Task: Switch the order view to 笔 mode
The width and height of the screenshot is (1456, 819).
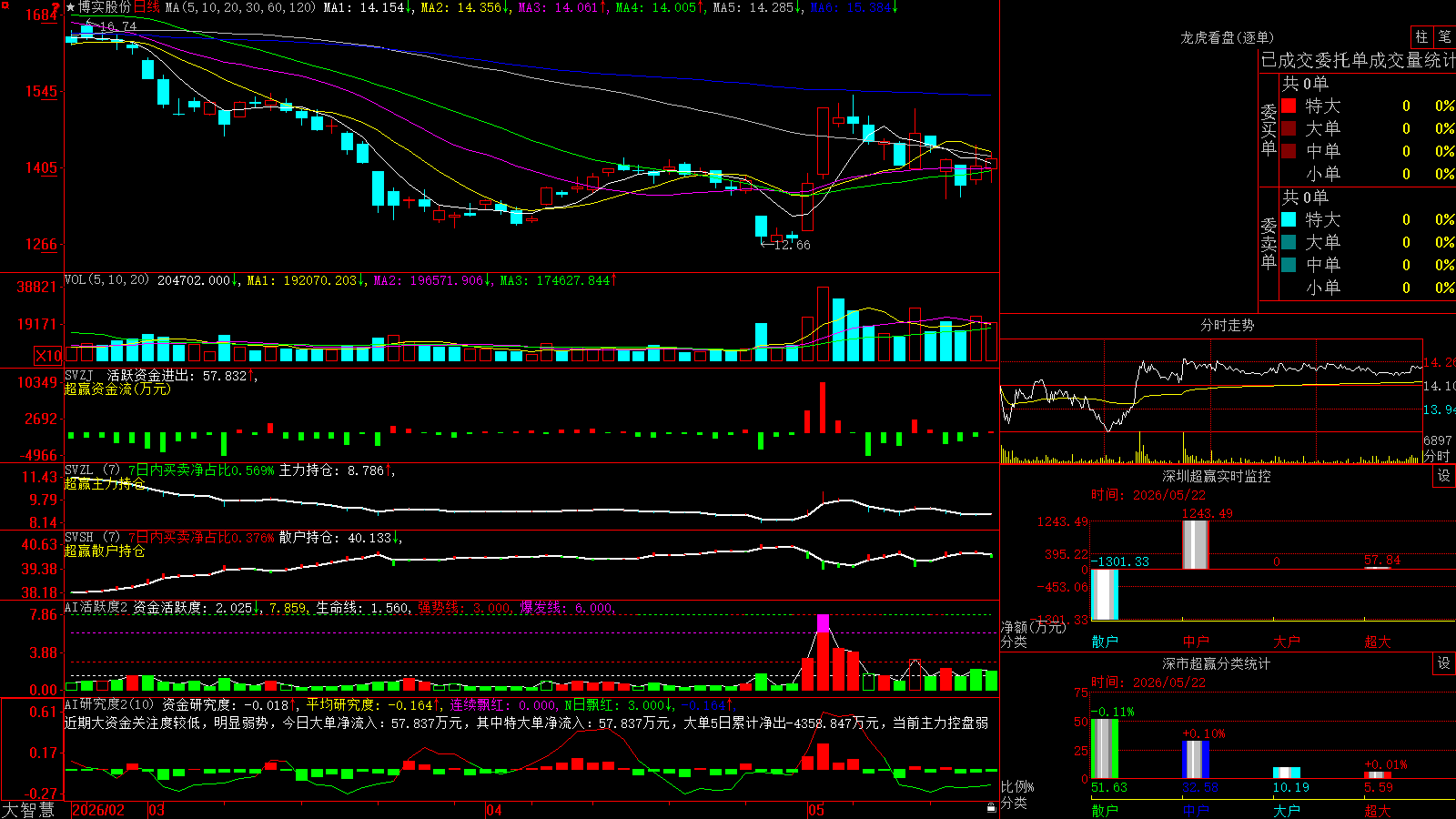Action: point(1444,36)
